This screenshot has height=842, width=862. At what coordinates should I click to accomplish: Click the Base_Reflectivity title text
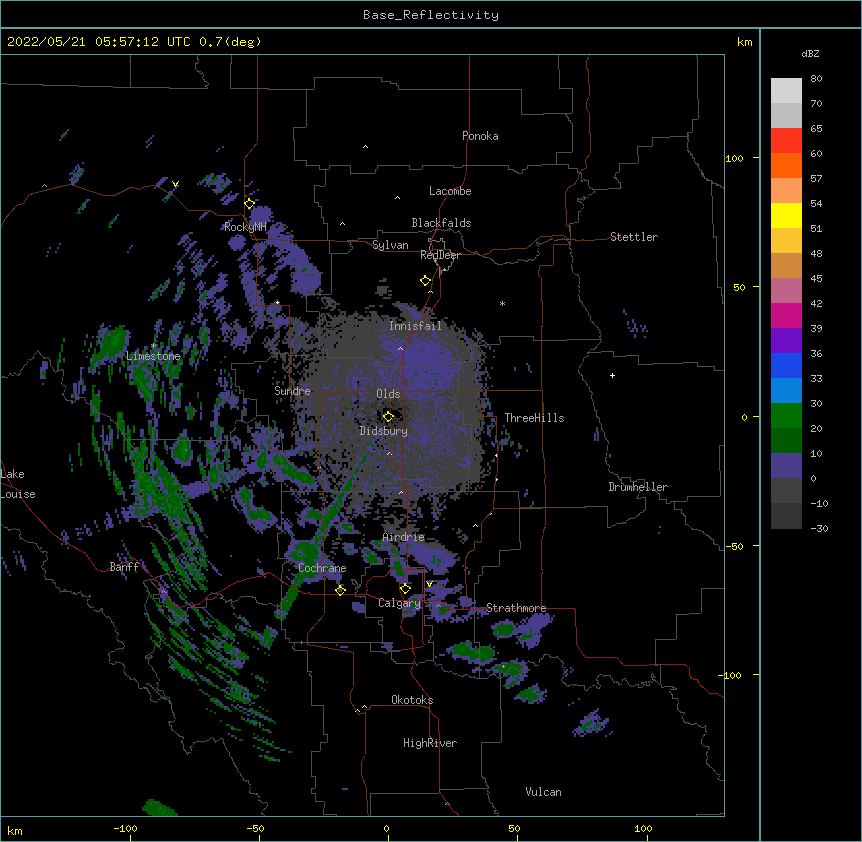coord(431,15)
